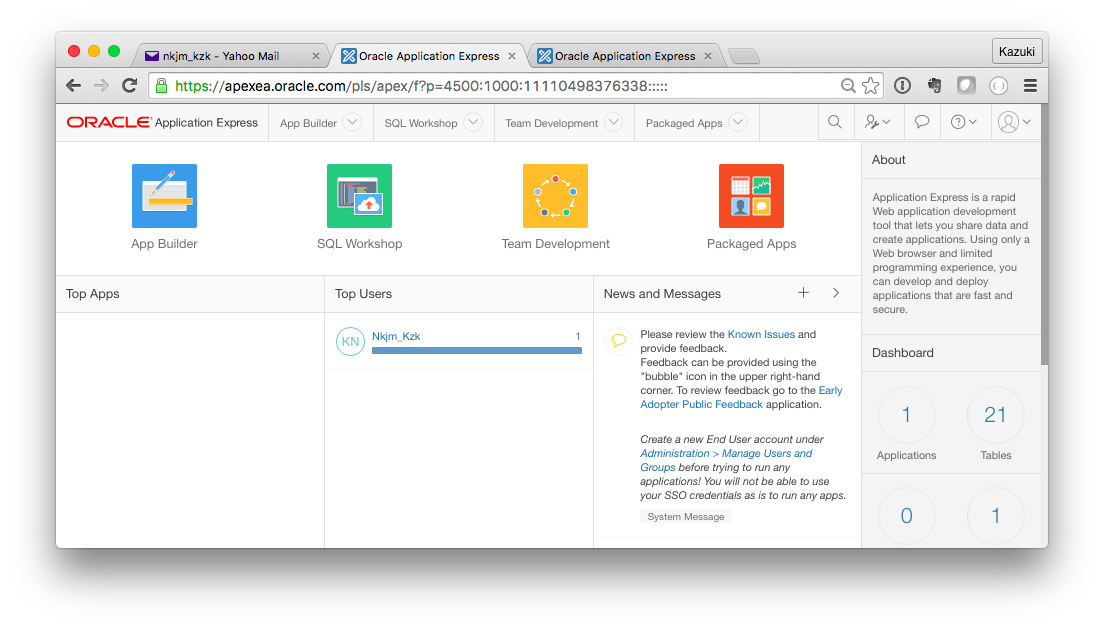Click the Oracle Application Express logo
Viewport: 1104px width, 628px height.
click(163, 123)
